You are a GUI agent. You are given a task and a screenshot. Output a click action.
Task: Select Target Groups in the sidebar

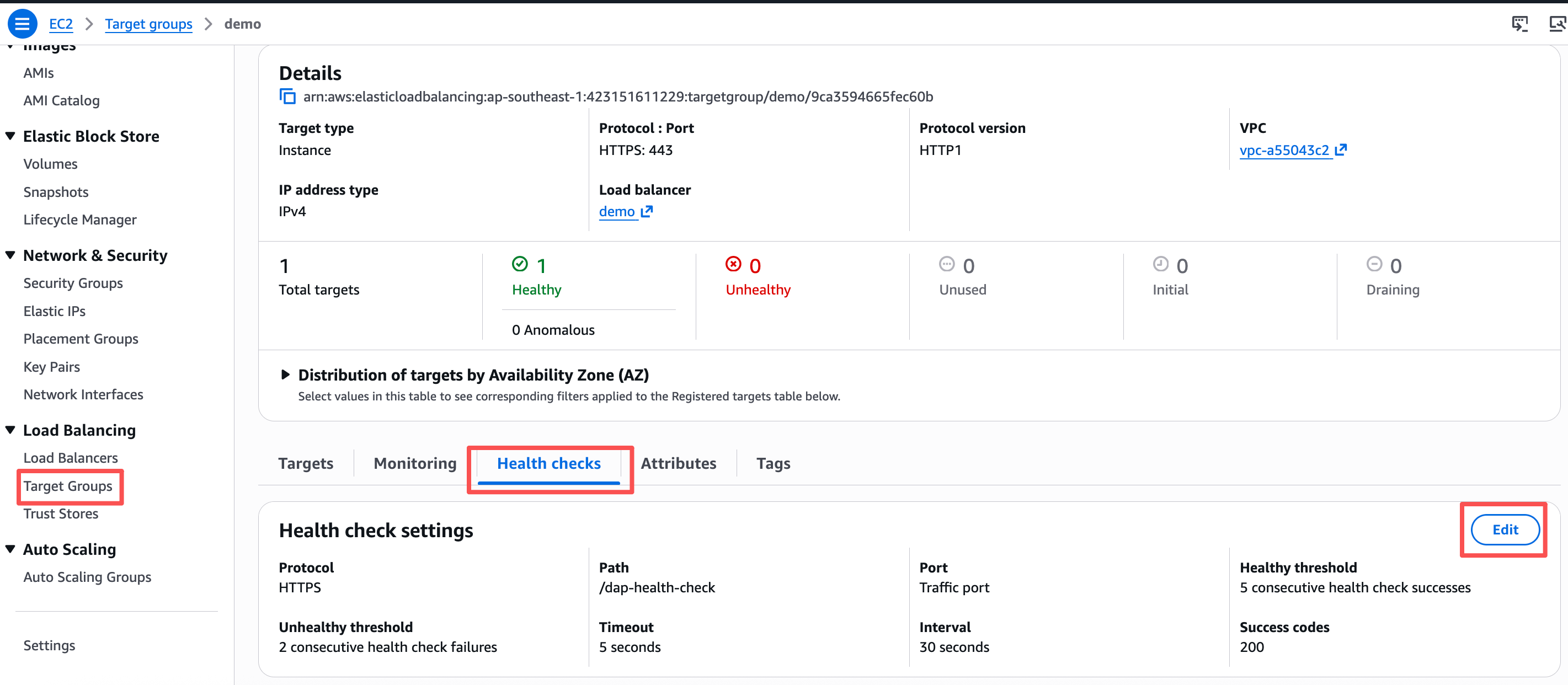click(68, 485)
